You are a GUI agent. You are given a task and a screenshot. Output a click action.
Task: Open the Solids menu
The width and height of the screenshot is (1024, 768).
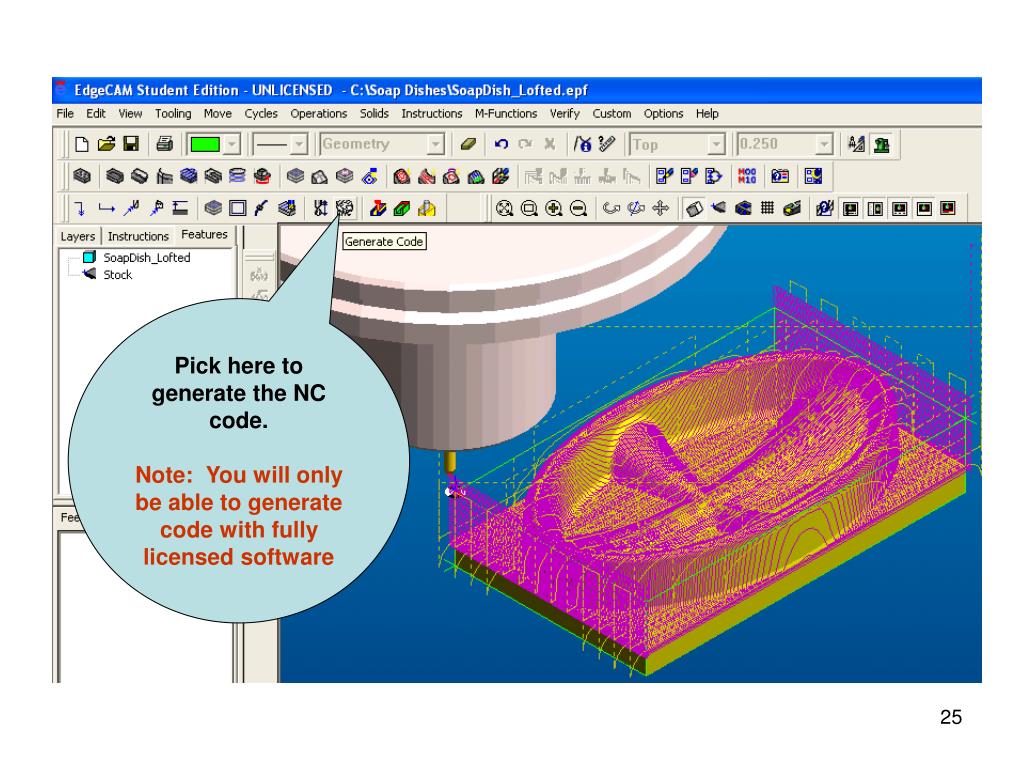point(374,114)
